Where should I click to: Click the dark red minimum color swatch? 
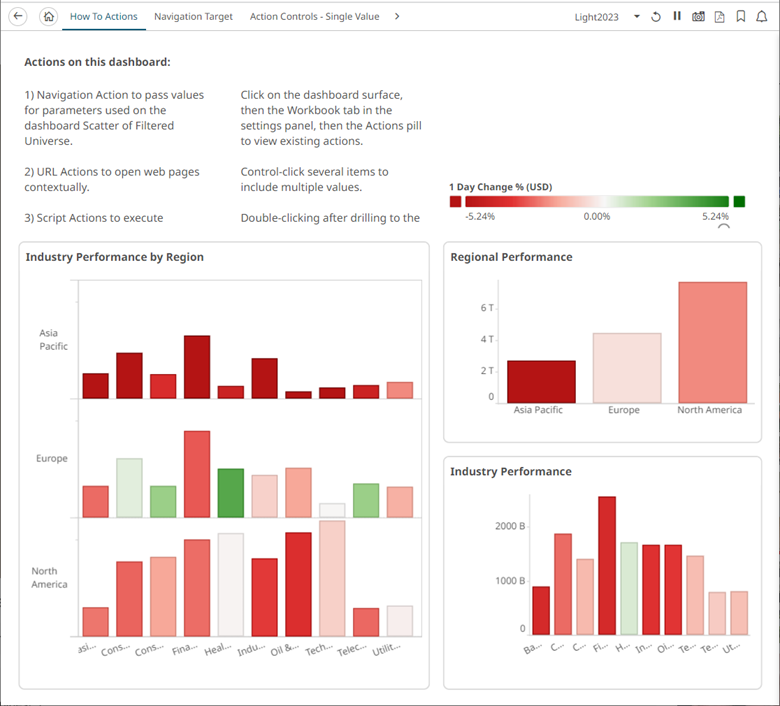tap(455, 202)
